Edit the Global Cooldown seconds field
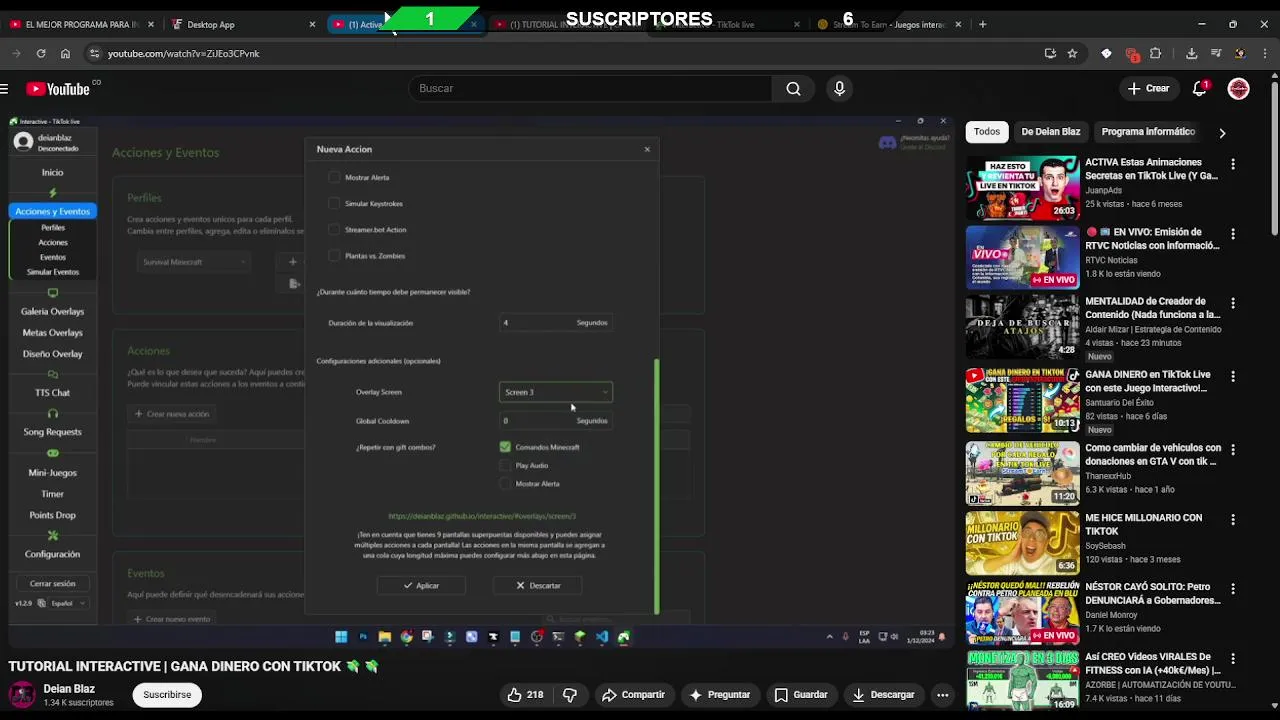 [555, 420]
